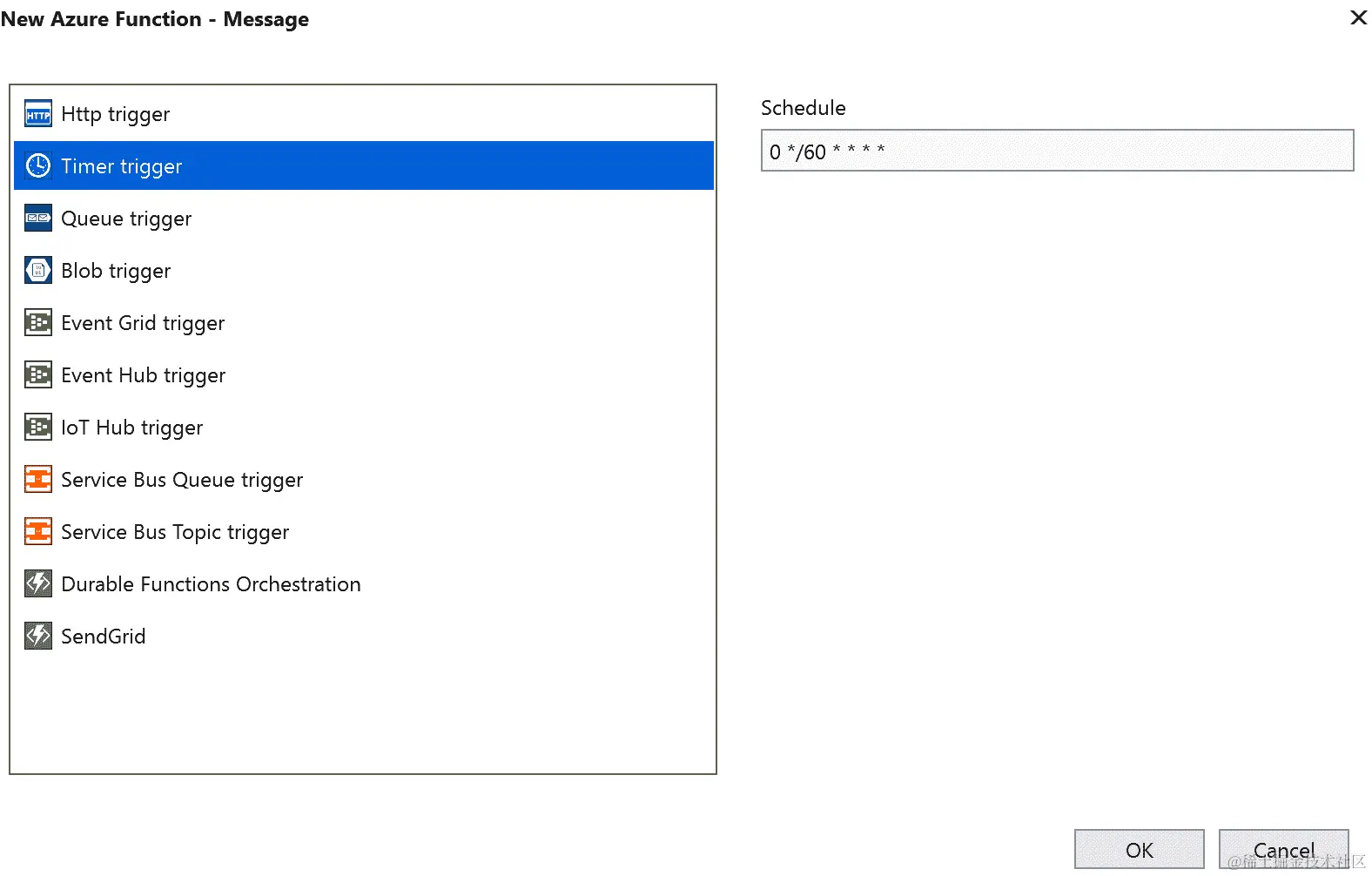Pick the Event Grid trigger label
This screenshot has width=1372, height=876.
click(143, 324)
